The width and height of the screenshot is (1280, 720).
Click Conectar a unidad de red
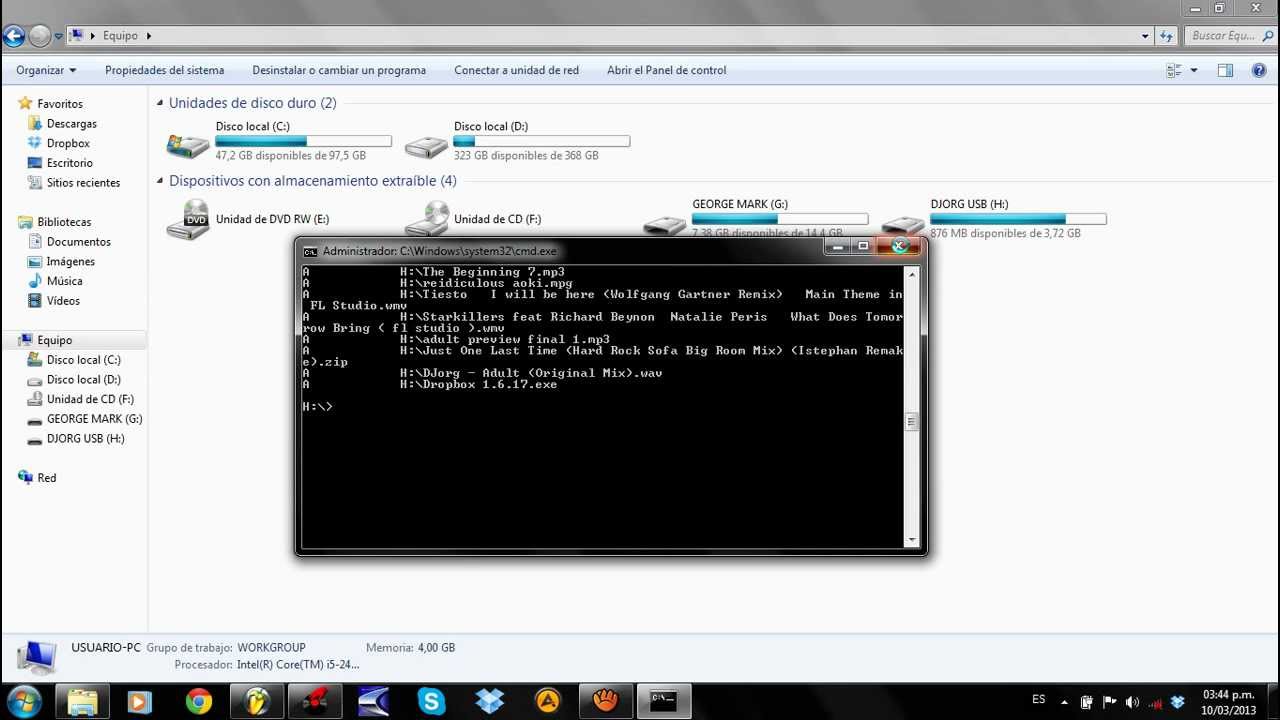pos(516,70)
